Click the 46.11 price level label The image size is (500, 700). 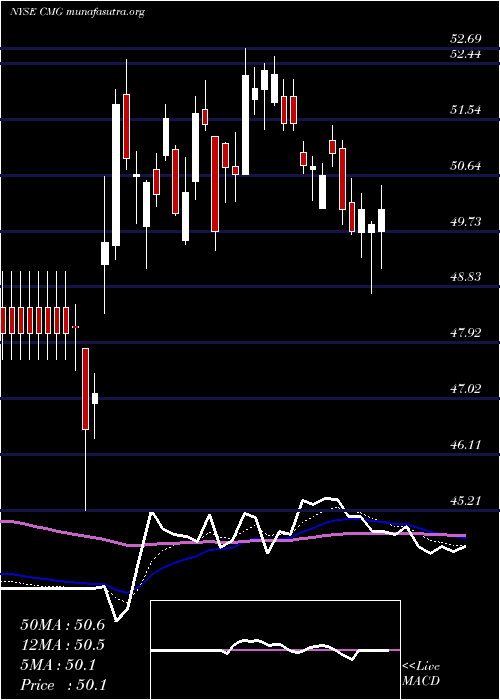pos(466,445)
